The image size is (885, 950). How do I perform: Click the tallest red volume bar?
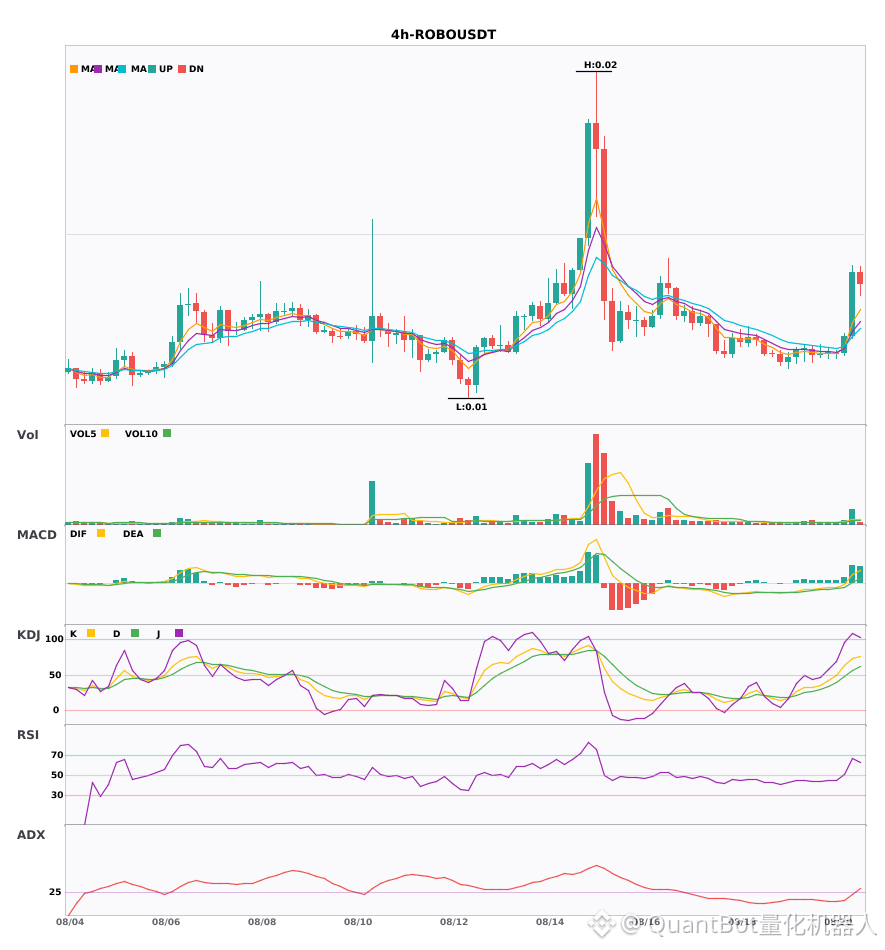tap(596, 479)
